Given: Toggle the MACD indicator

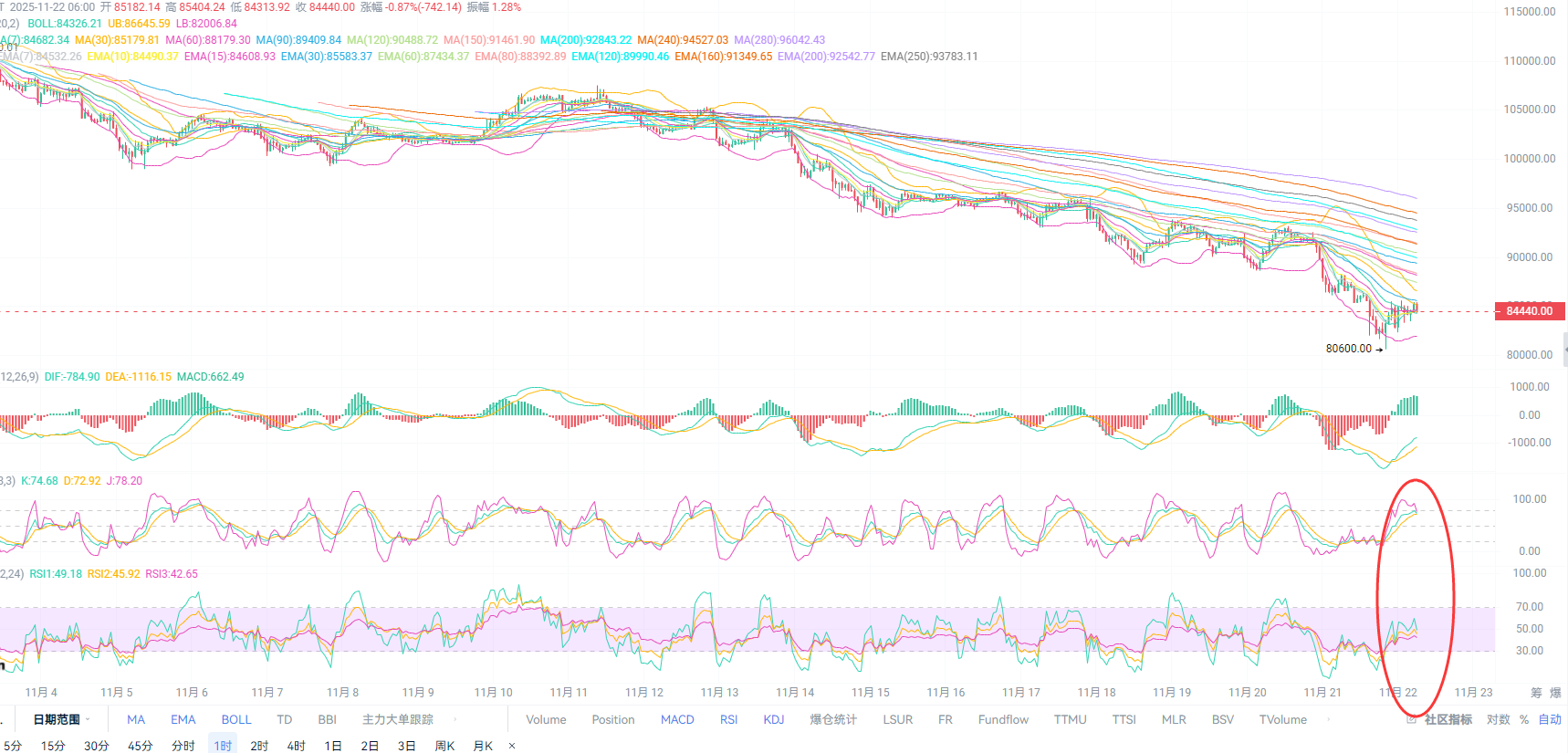Looking at the screenshot, I should [x=677, y=719].
